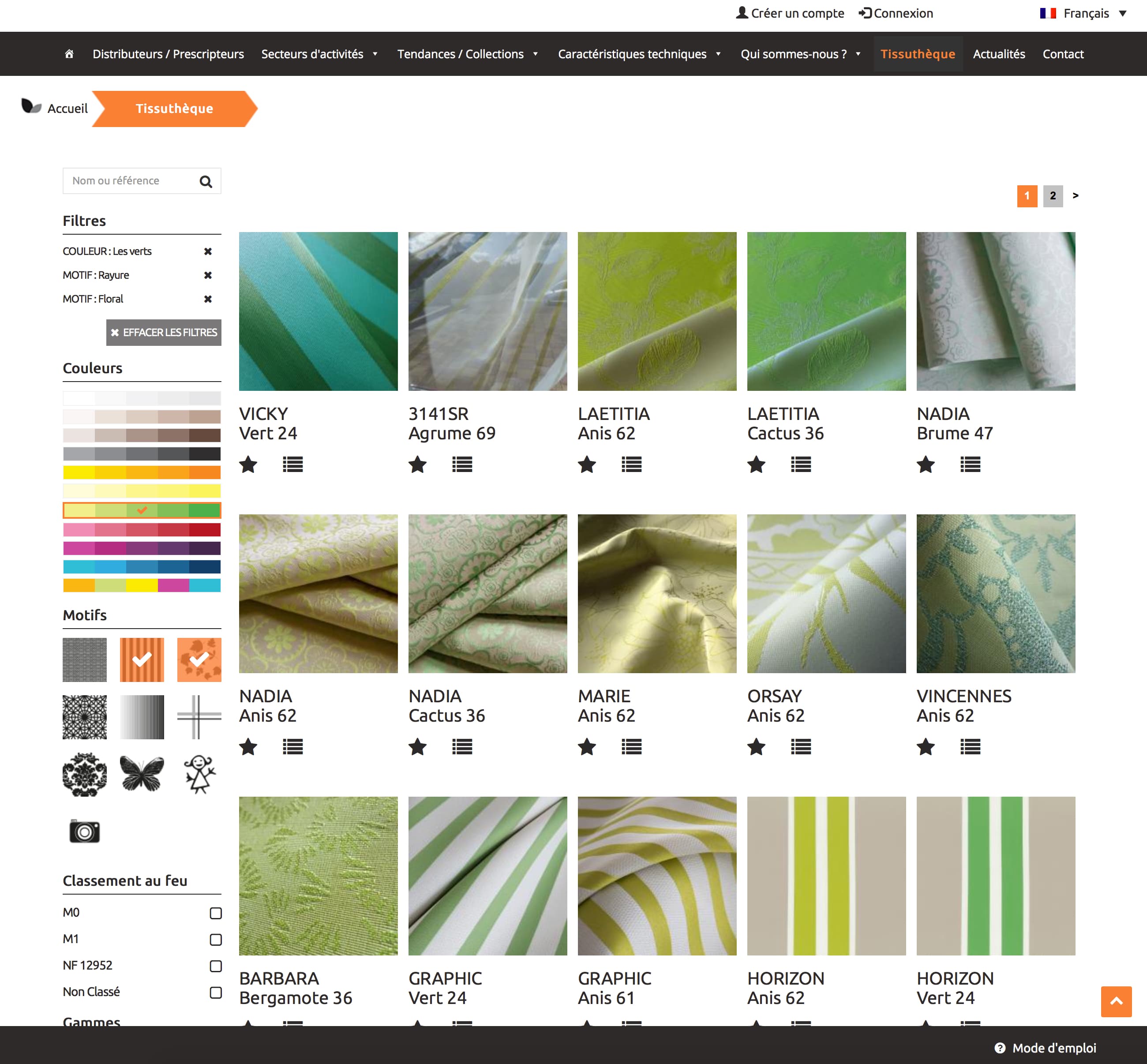
Task: Check the M1 fire rating box
Action: click(215, 940)
